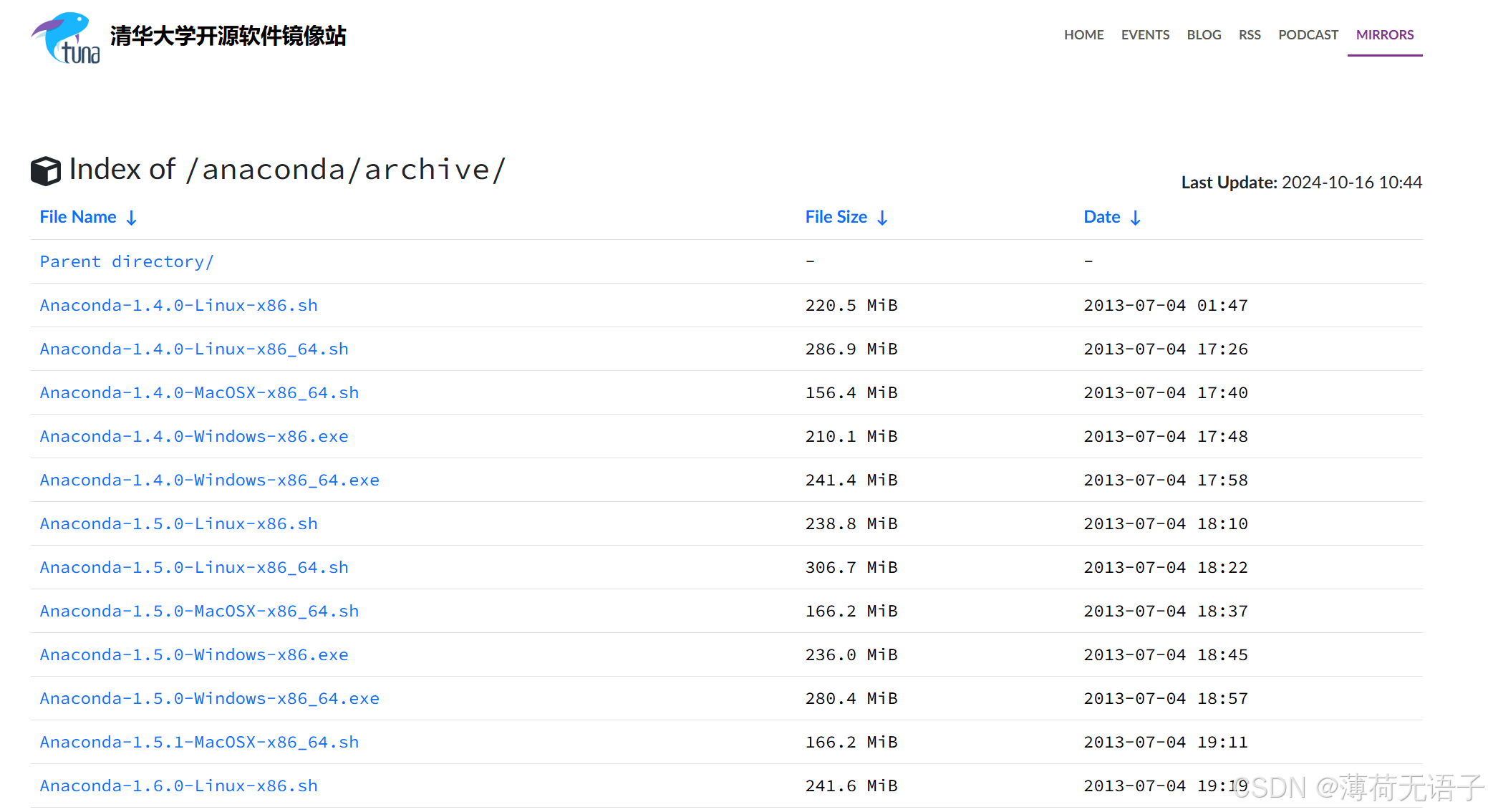Screen dimensions: 1488x812
Task: Click the box icon beside Index of
Action: point(46,171)
